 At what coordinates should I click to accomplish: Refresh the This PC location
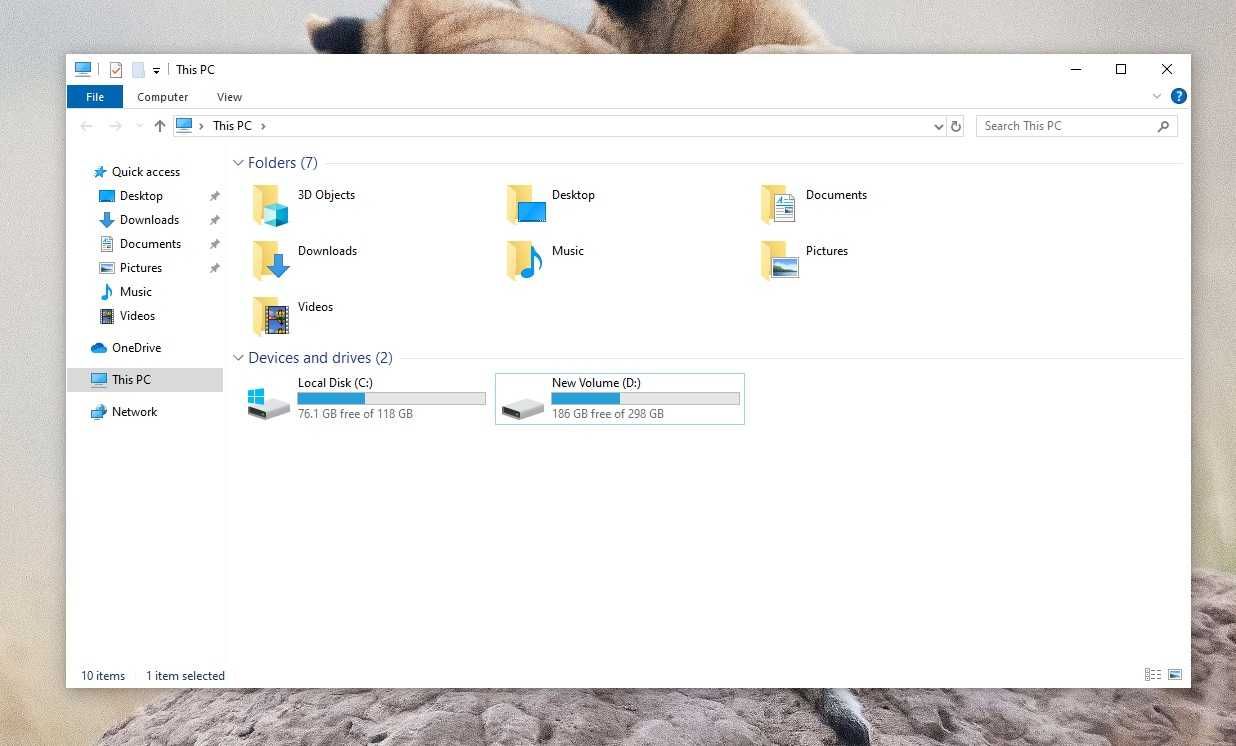click(956, 126)
